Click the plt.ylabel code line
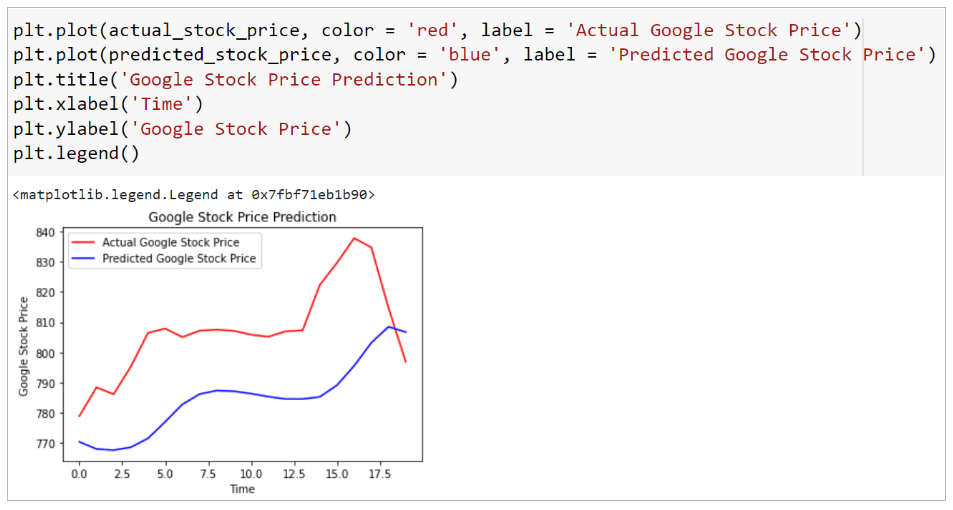The height and width of the screenshot is (510, 953). pyautogui.click(x=182, y=129)
